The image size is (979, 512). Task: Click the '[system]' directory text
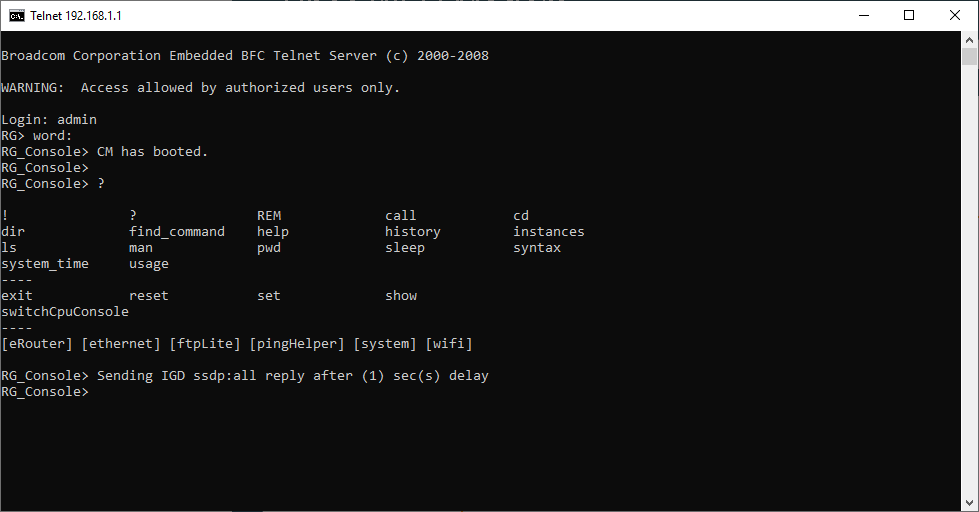click(385, 344)
